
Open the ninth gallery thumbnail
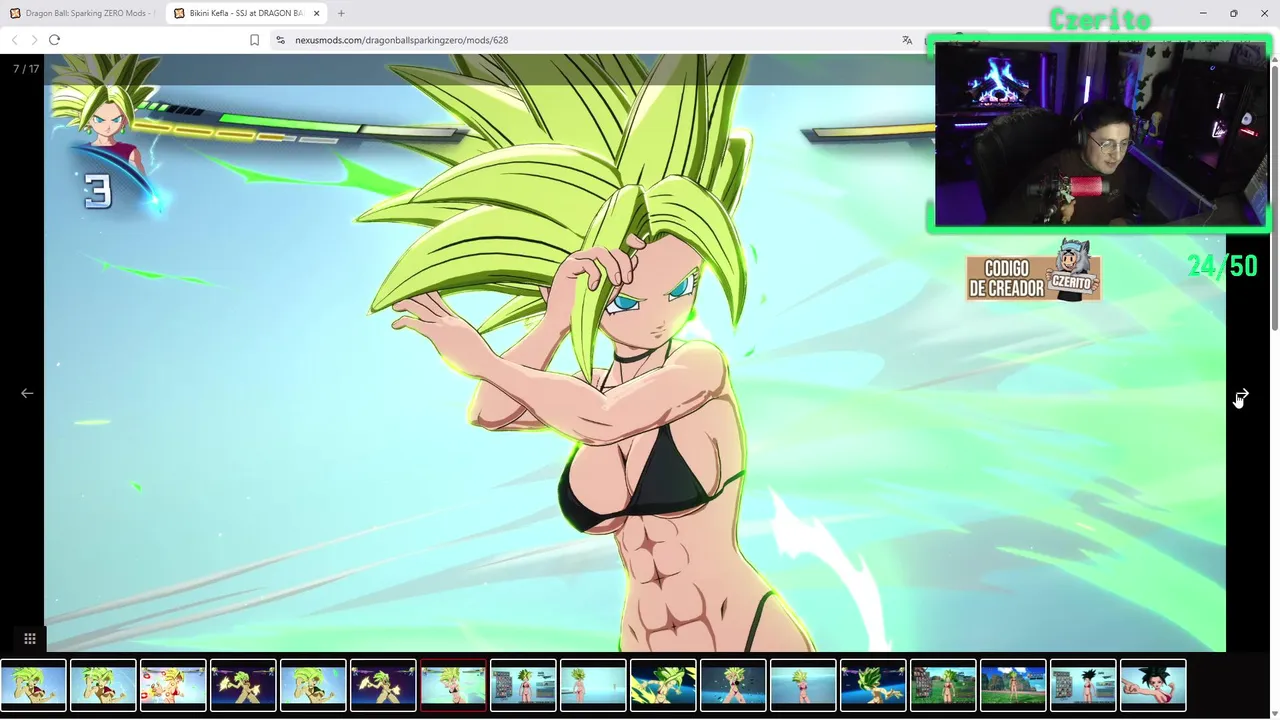tap(593, 685)
